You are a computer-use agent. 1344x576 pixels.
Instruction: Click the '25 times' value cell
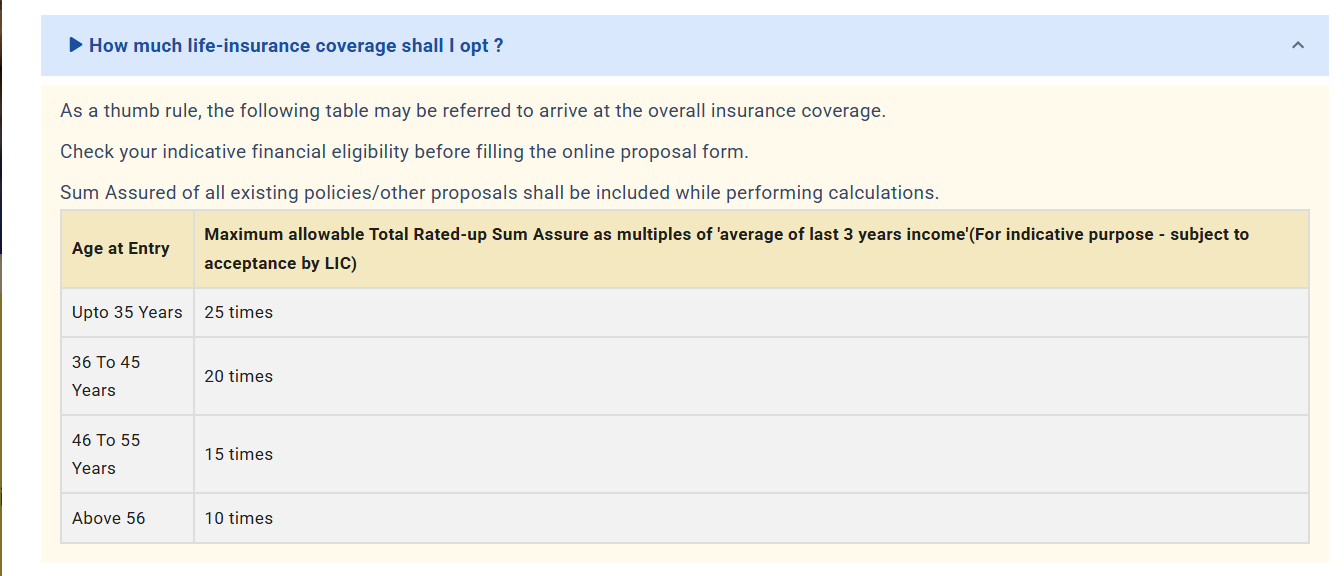(x=239, y=313)
